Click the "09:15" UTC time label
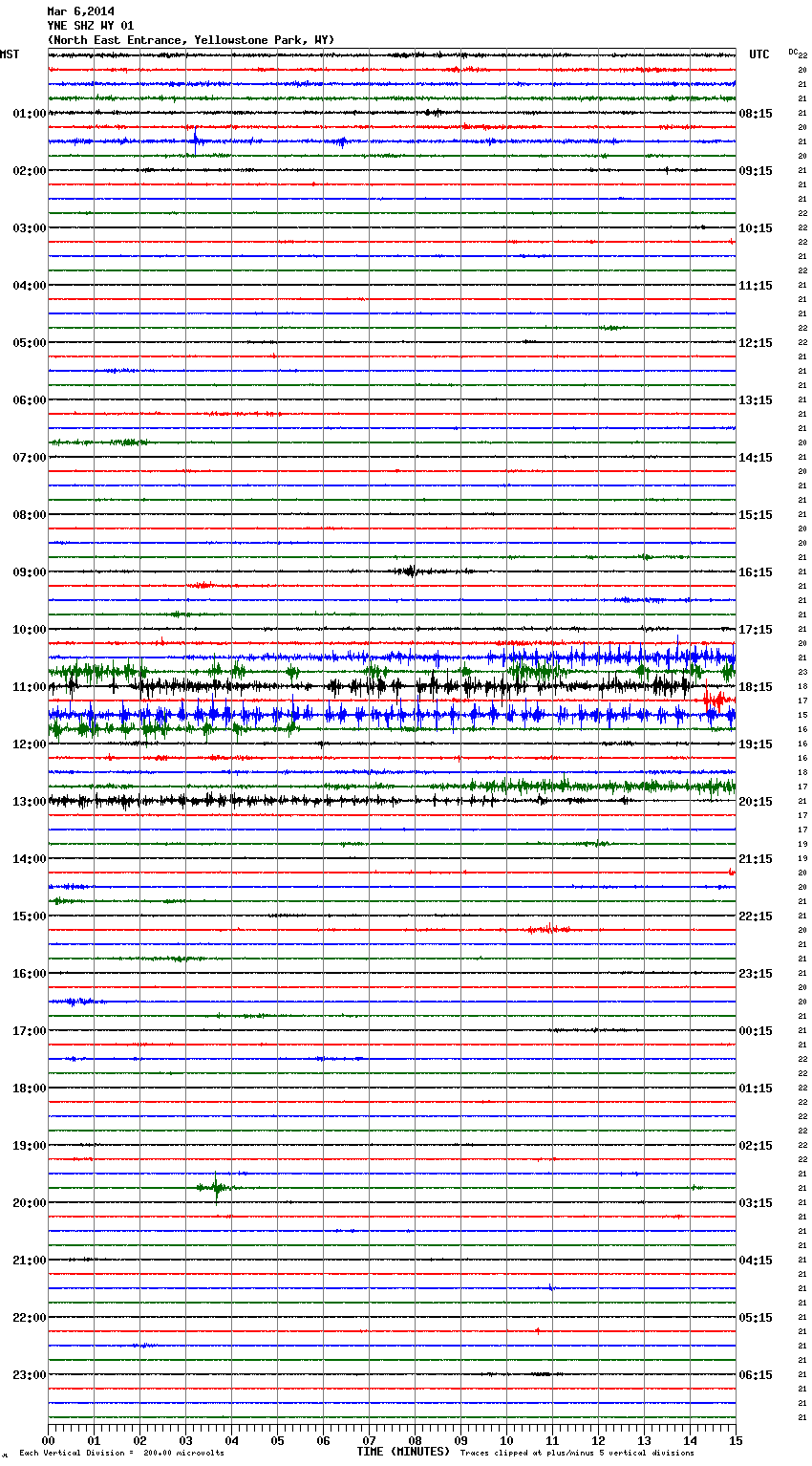 pos(756,171)
